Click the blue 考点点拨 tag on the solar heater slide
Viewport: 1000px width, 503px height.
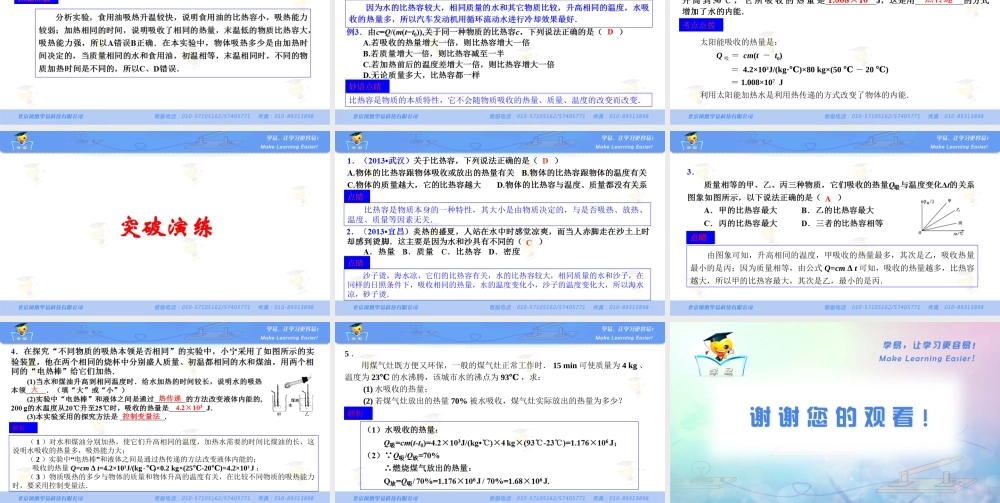click(x=700, y=26)
